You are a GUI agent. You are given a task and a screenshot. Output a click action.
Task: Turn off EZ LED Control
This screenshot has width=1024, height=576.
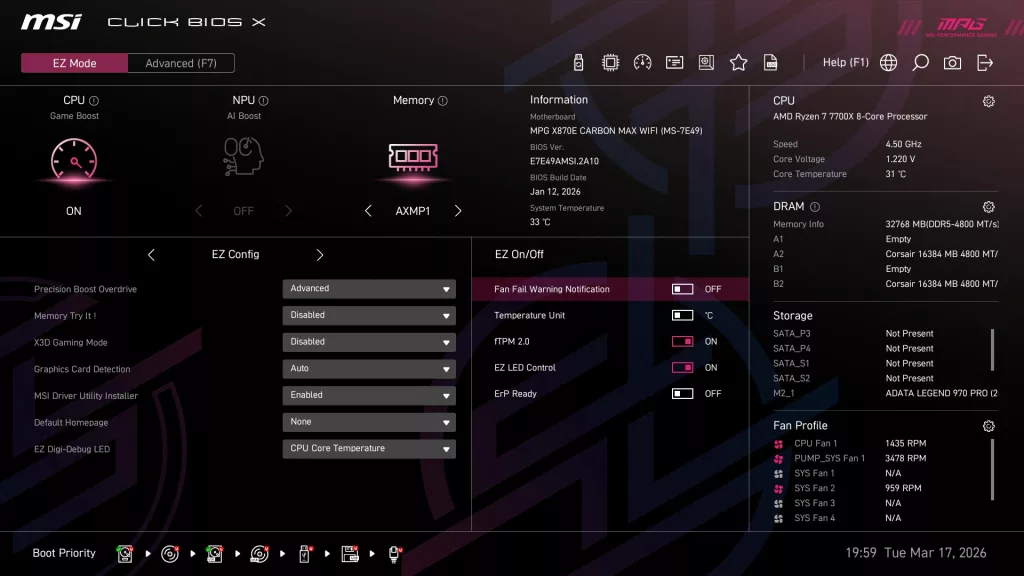(x=684, y=367)
